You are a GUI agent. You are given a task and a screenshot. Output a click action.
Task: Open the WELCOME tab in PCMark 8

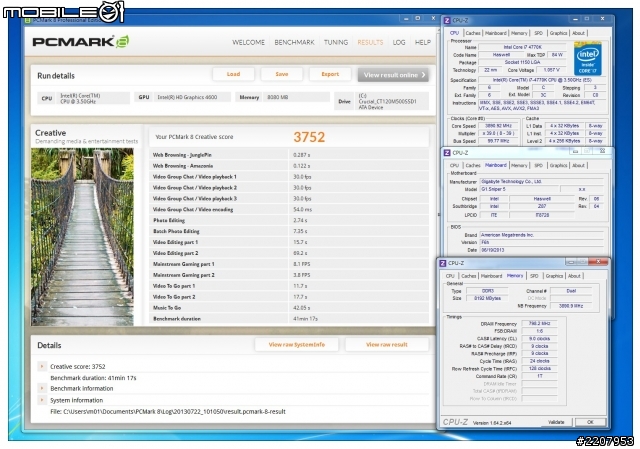248,42
